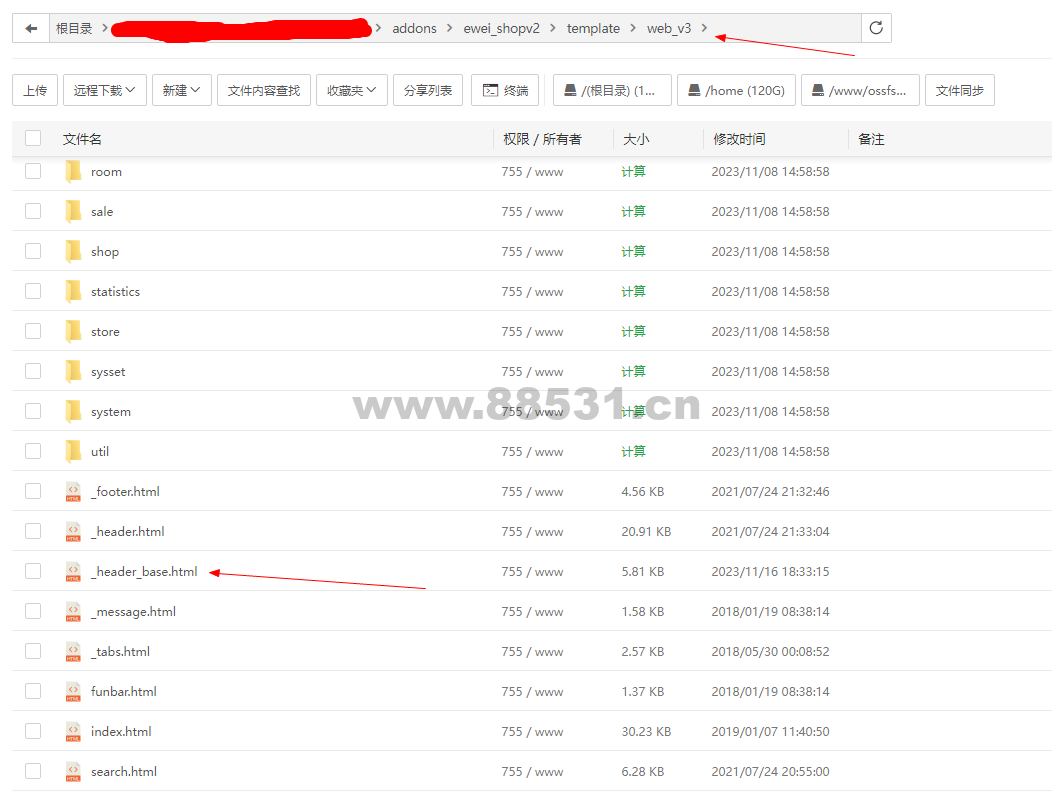
Task: Open the statistics folder icon
Action: [73, 291]
